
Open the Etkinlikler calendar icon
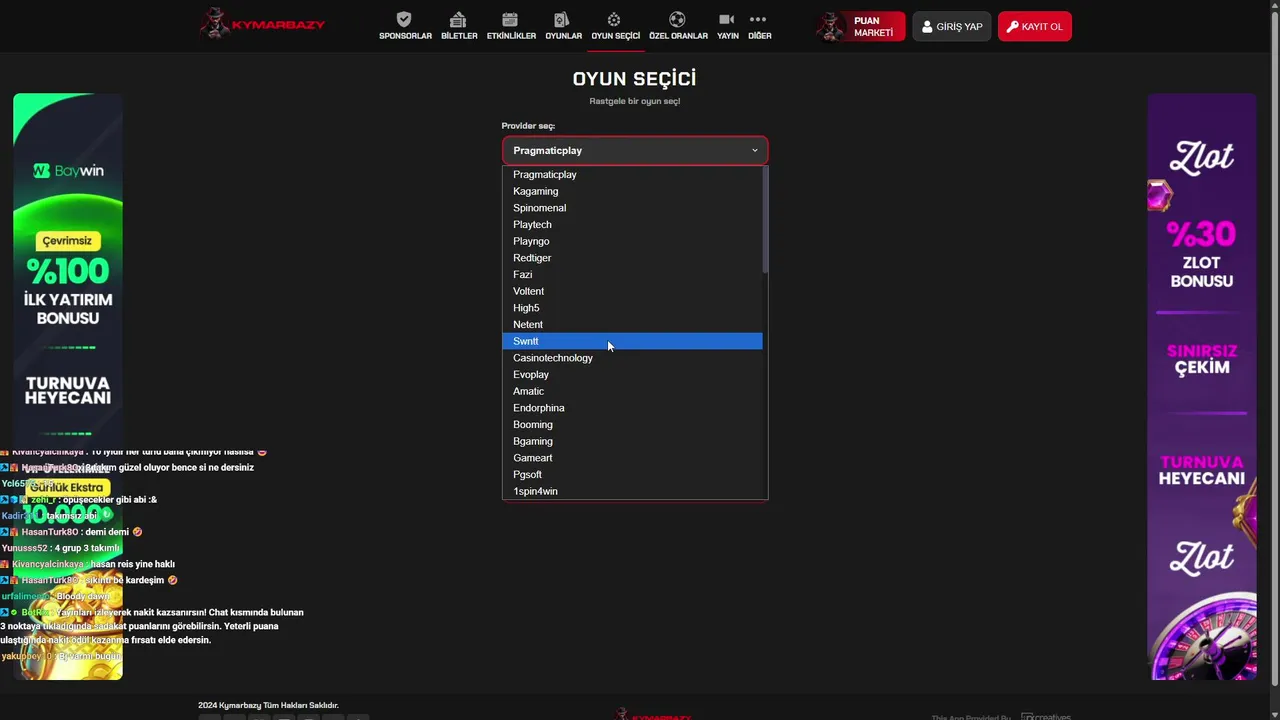pos(510,19)
